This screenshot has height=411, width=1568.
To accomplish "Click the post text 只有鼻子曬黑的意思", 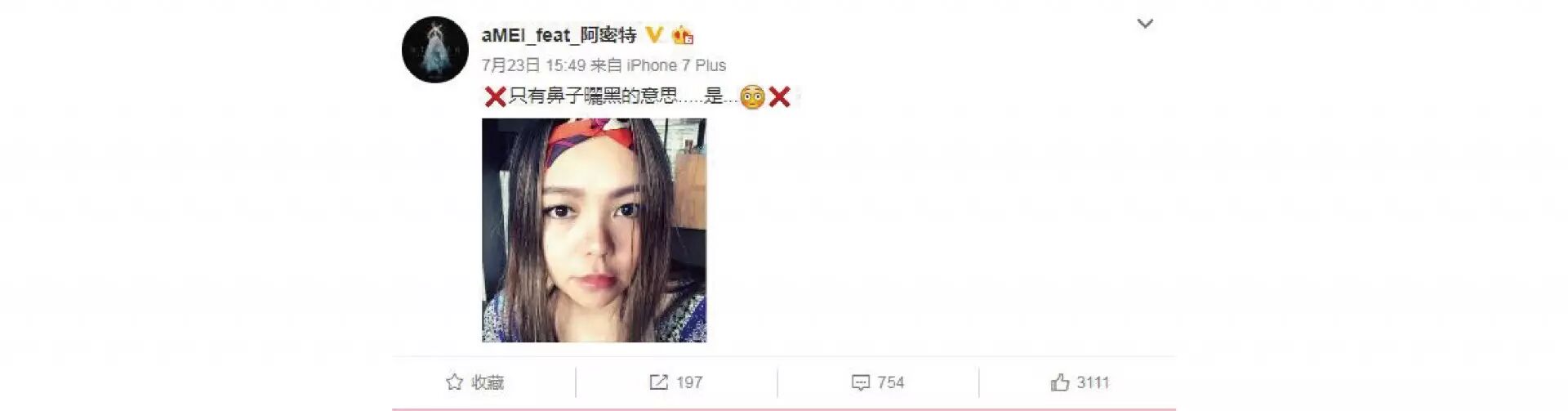I will click(x=593, y=96).
